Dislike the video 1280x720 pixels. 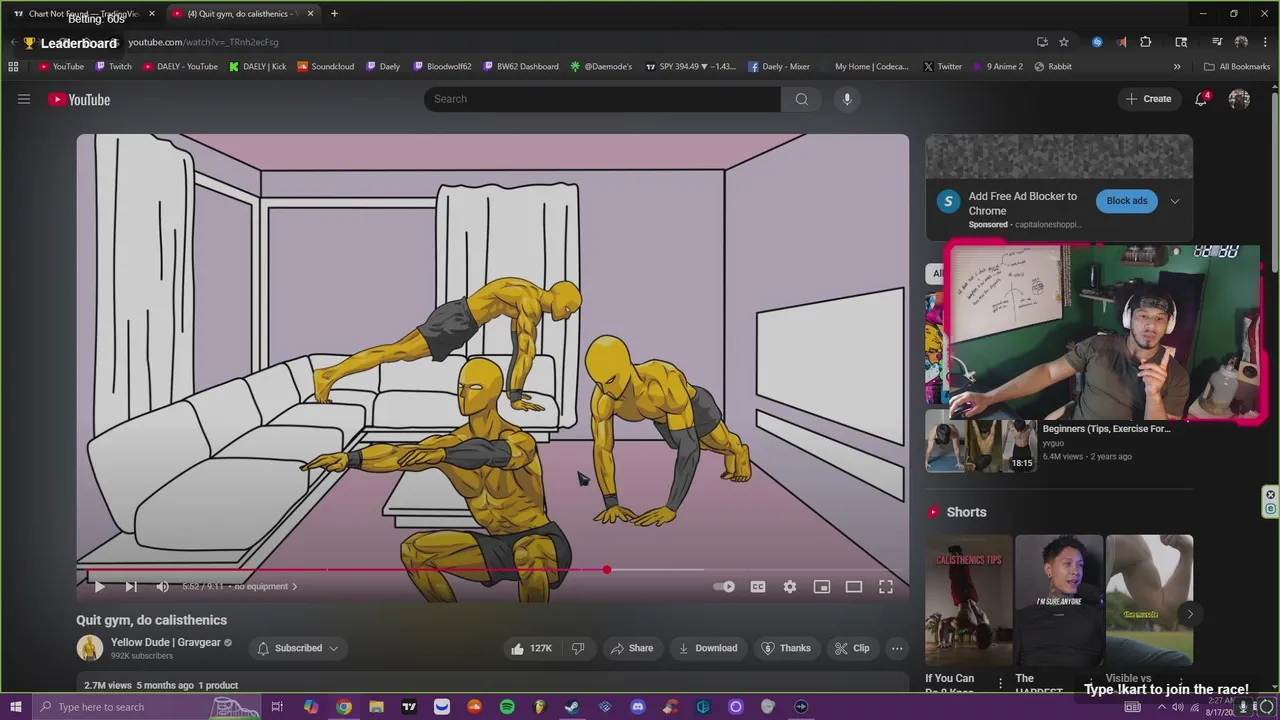coord(578,648)
